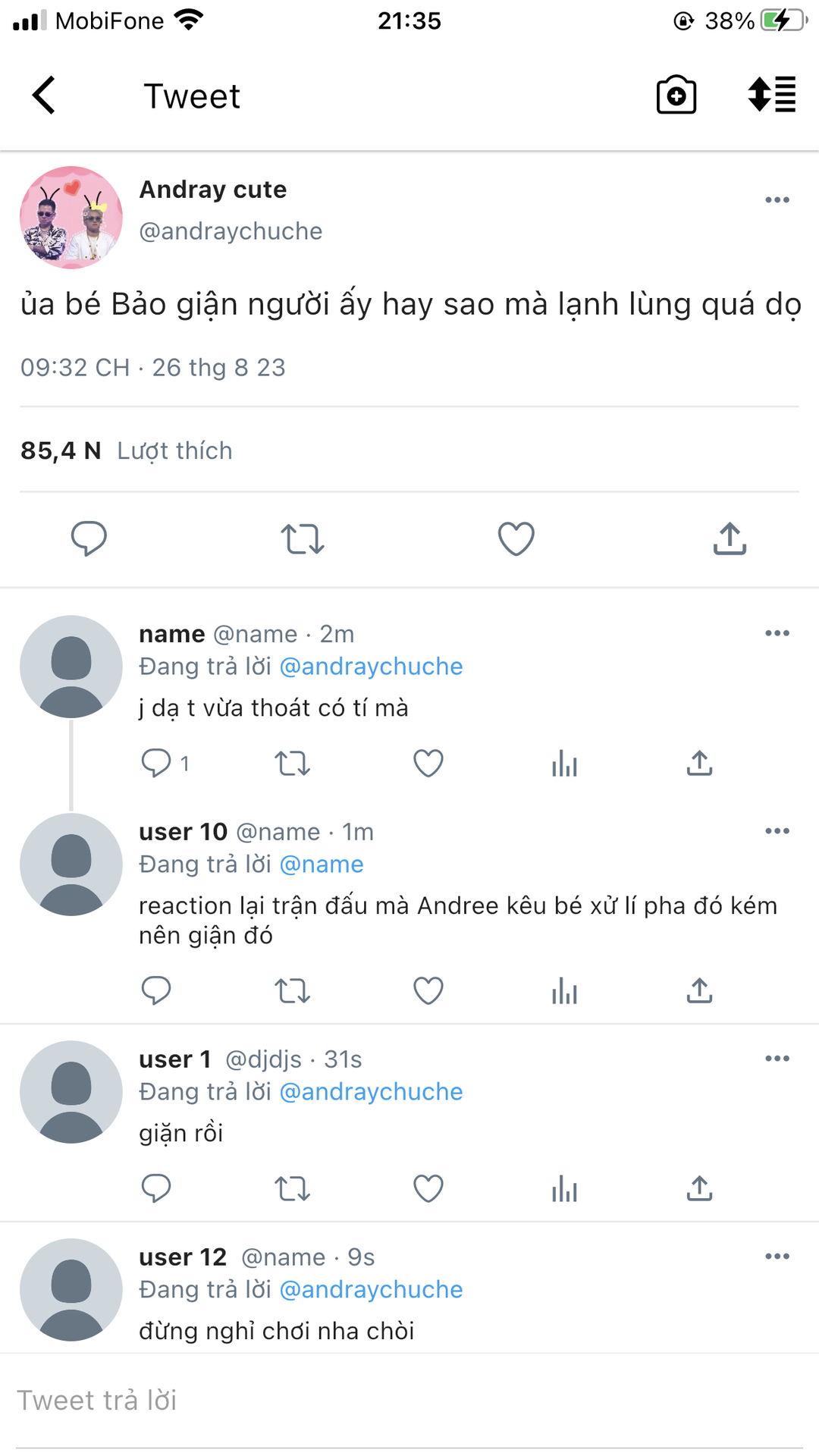Tap the back arrow in the header
Image resolution: width=819 pixels, height=1456 pixels.
pos(44,96)
